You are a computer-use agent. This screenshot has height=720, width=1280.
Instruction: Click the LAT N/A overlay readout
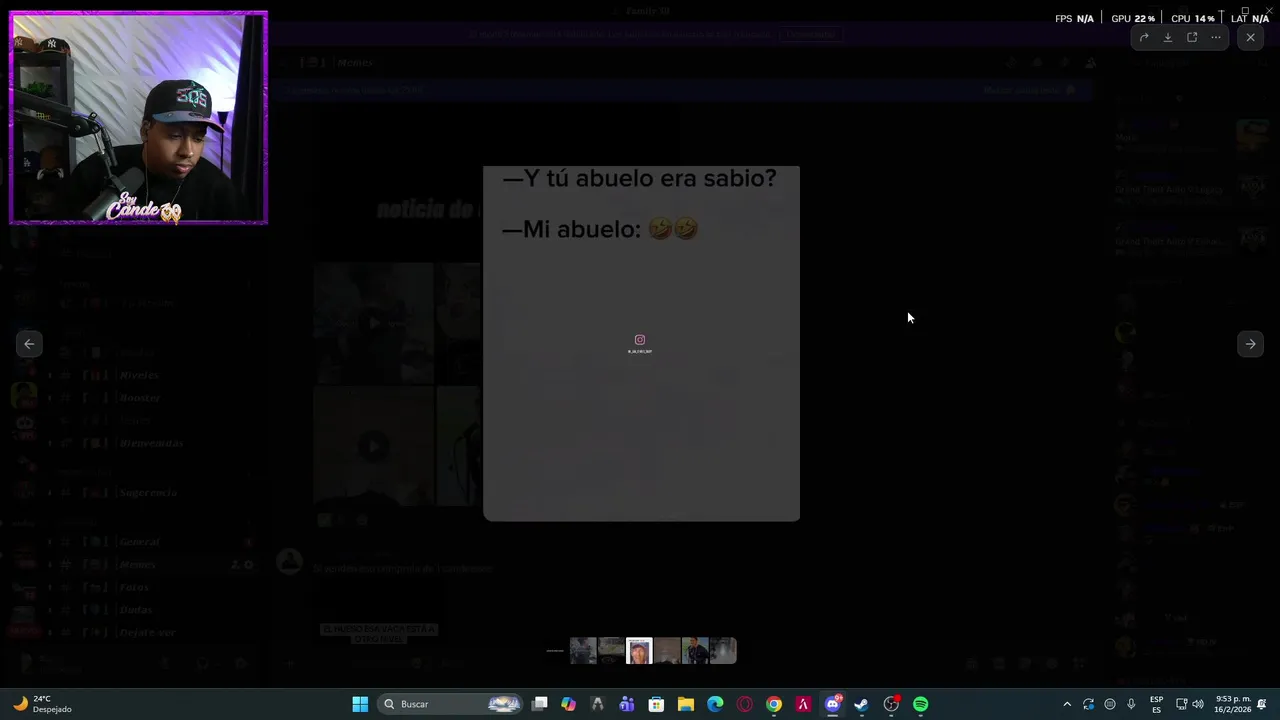point(1250,18)
